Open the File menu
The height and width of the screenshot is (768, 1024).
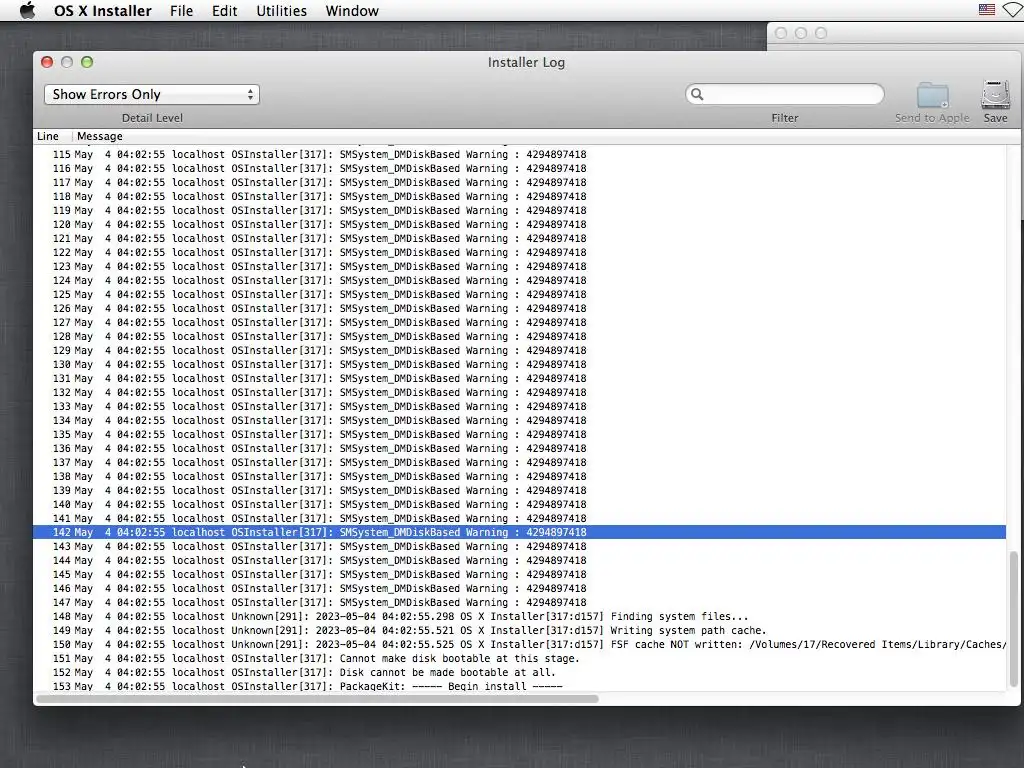[x=181, y=11]
